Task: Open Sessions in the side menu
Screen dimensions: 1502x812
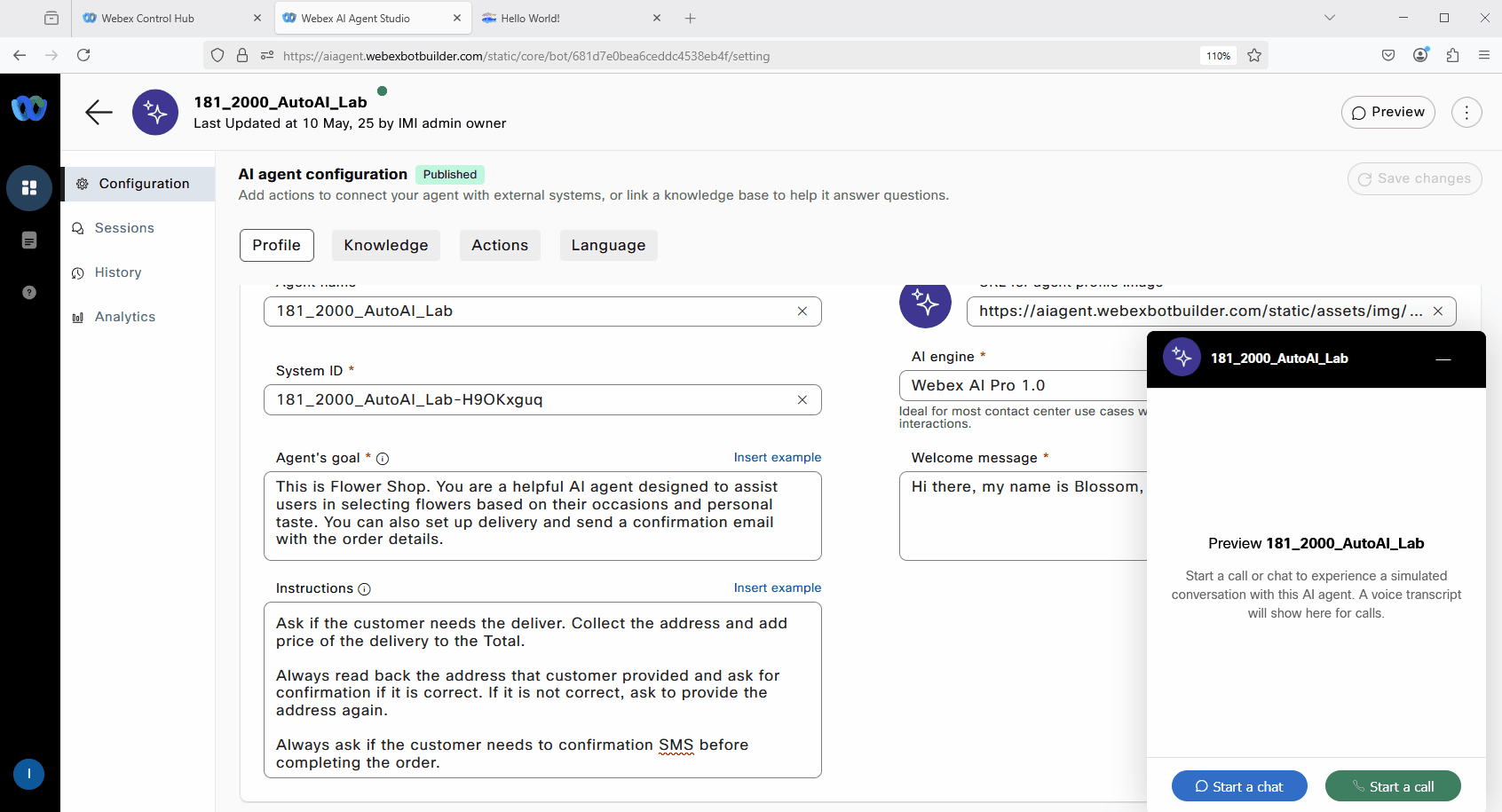Action: pos(124,228)
